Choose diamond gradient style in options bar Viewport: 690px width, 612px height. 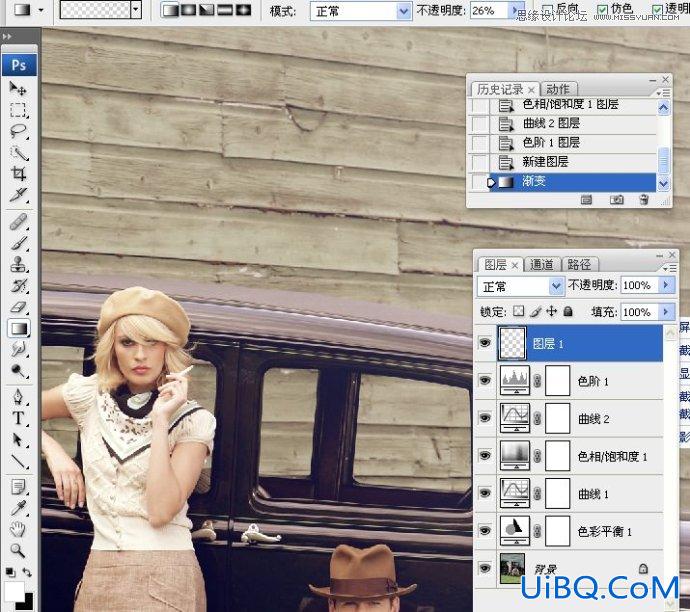click(x=243, y=10)
